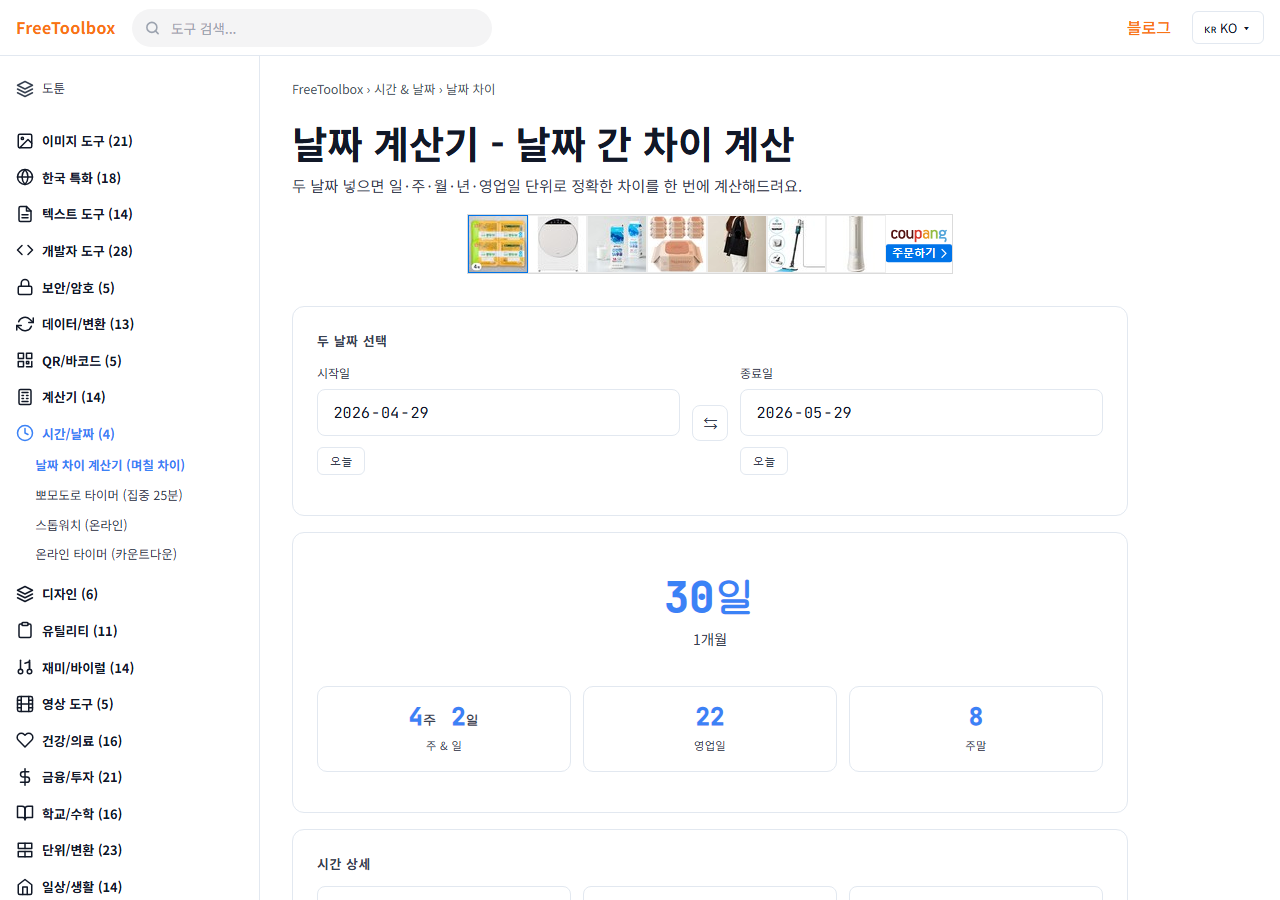Click the 영상 도구 film icon
This screenshot has width=1280, height=900.
coord(25,704)
